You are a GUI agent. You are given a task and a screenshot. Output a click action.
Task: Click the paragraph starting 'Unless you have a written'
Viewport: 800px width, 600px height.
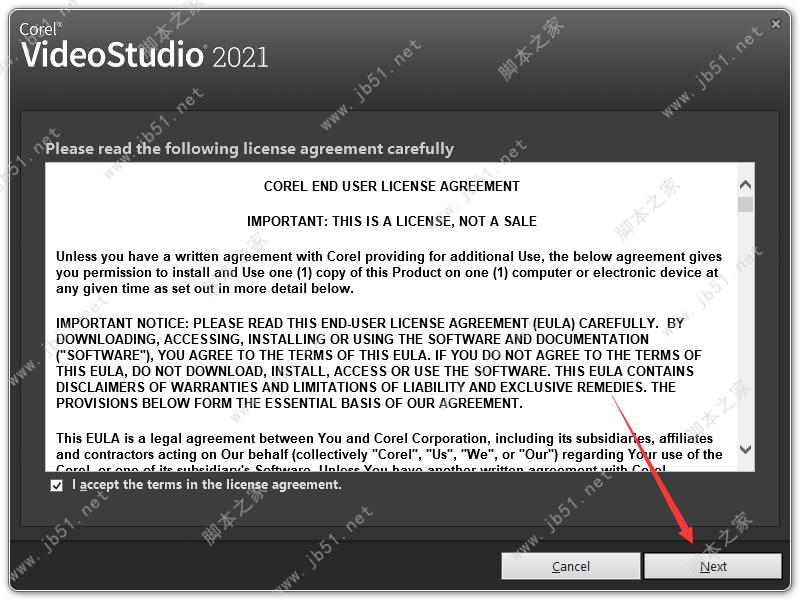tap(389, 272)
